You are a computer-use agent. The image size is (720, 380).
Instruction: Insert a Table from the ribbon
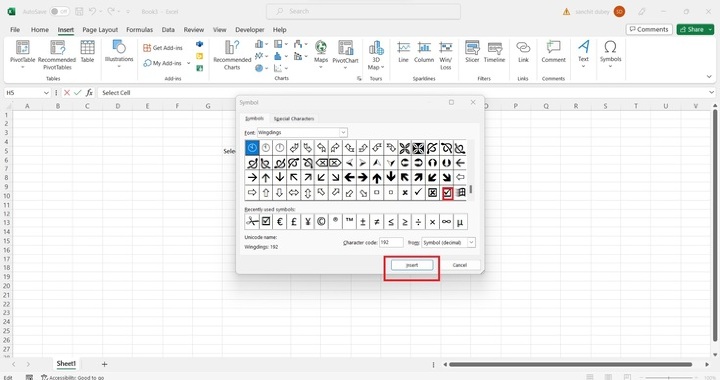[87, 51]
